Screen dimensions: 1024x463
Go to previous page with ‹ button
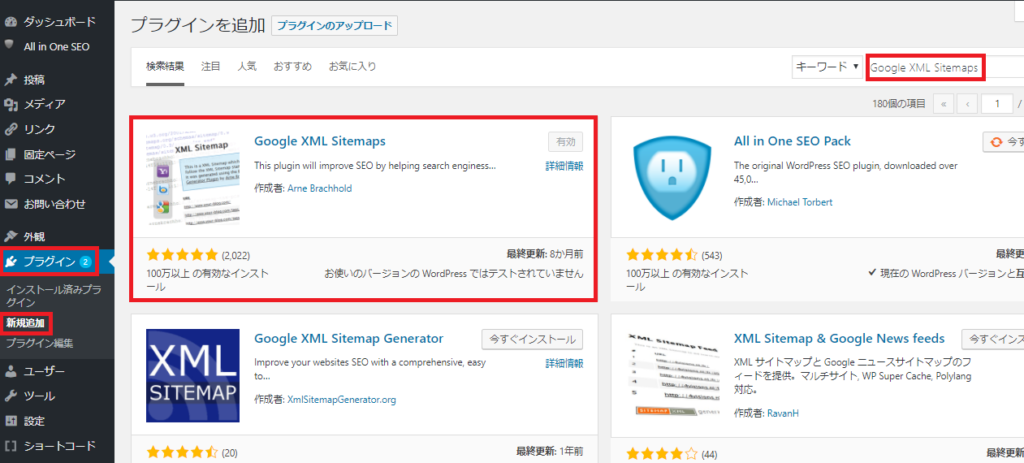pos(967,103)
